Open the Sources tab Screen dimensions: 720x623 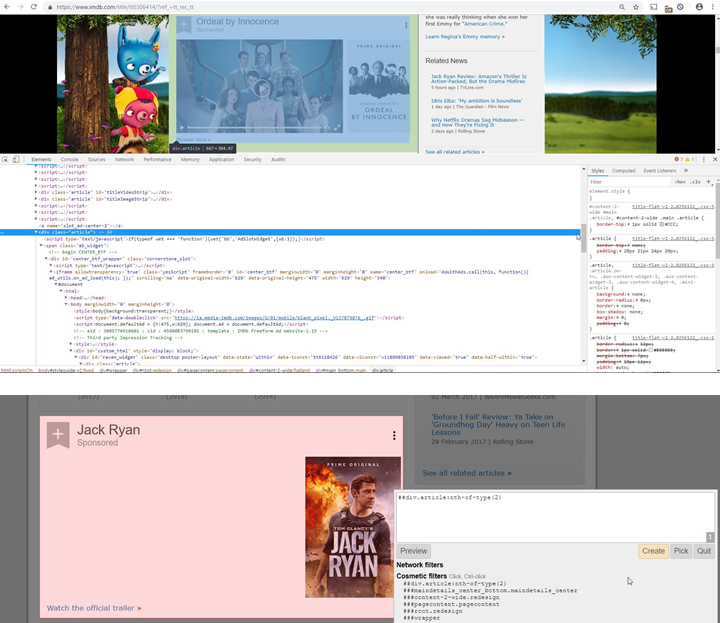[97, 159]
